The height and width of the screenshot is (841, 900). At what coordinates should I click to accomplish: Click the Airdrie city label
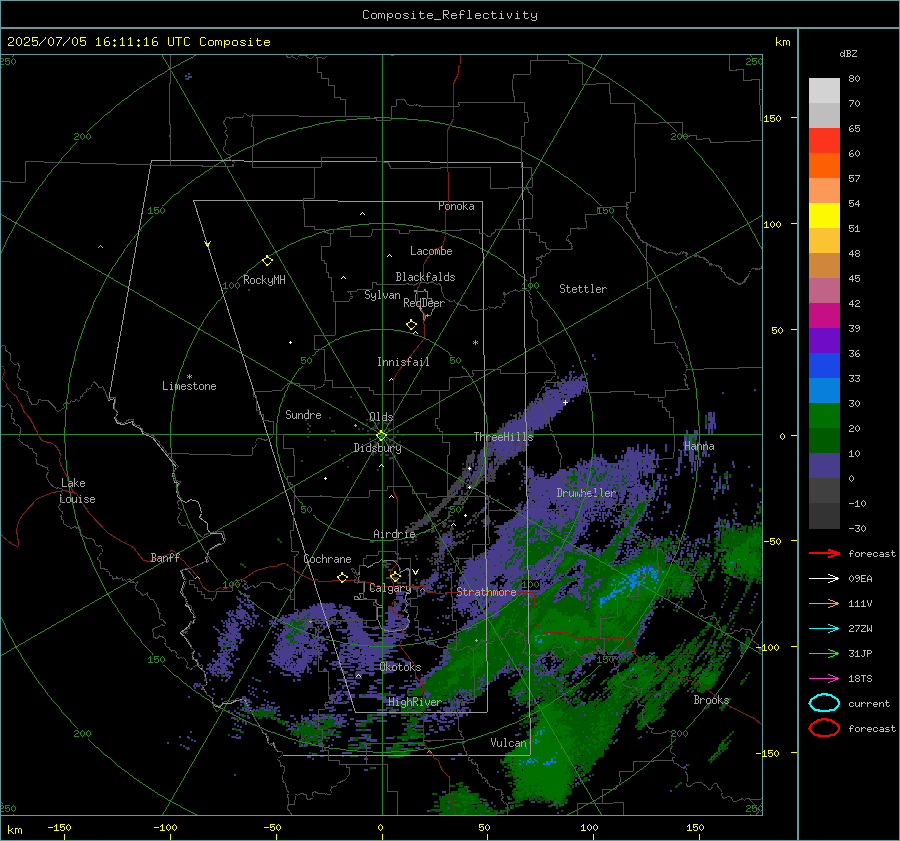point(394,534)
